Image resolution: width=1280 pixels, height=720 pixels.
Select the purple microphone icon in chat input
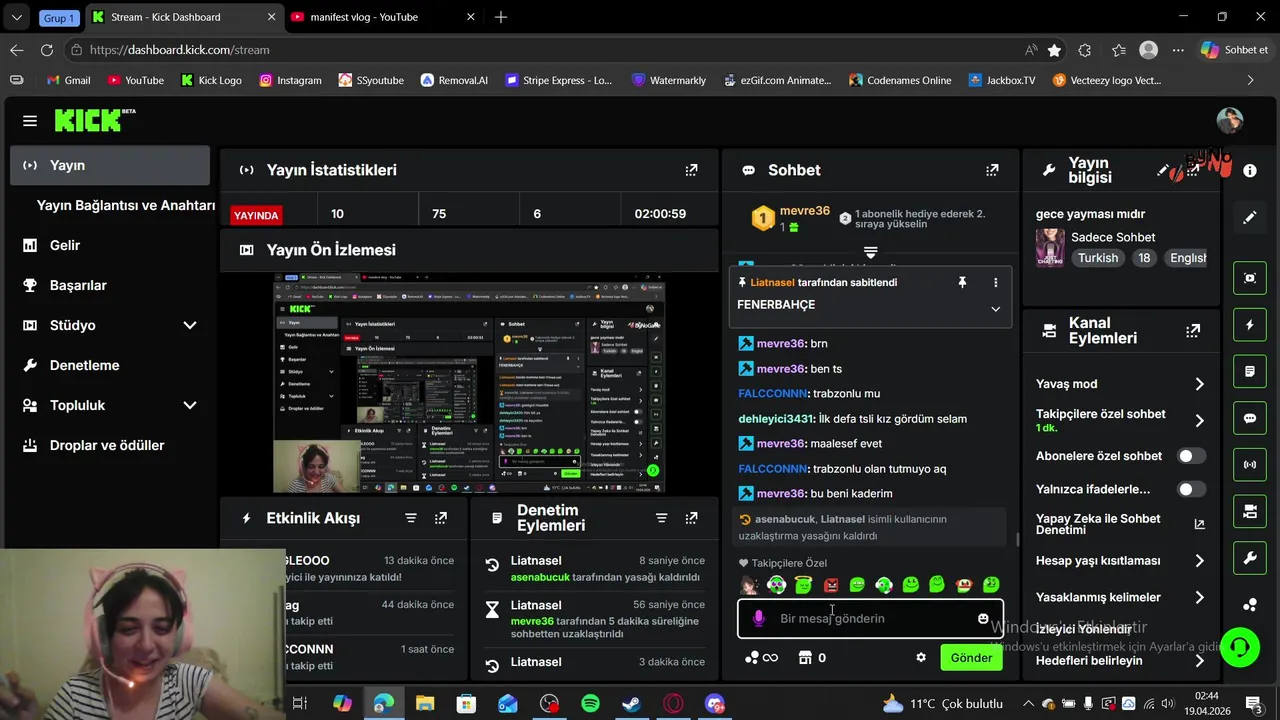click(758, 619)
